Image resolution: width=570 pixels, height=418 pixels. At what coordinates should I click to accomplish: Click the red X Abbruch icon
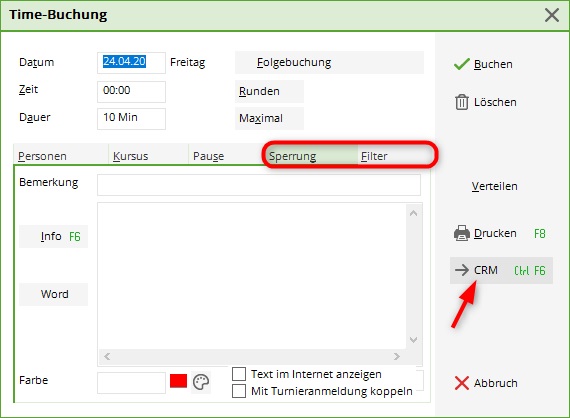pyautogui.click(x=462, y=383)
